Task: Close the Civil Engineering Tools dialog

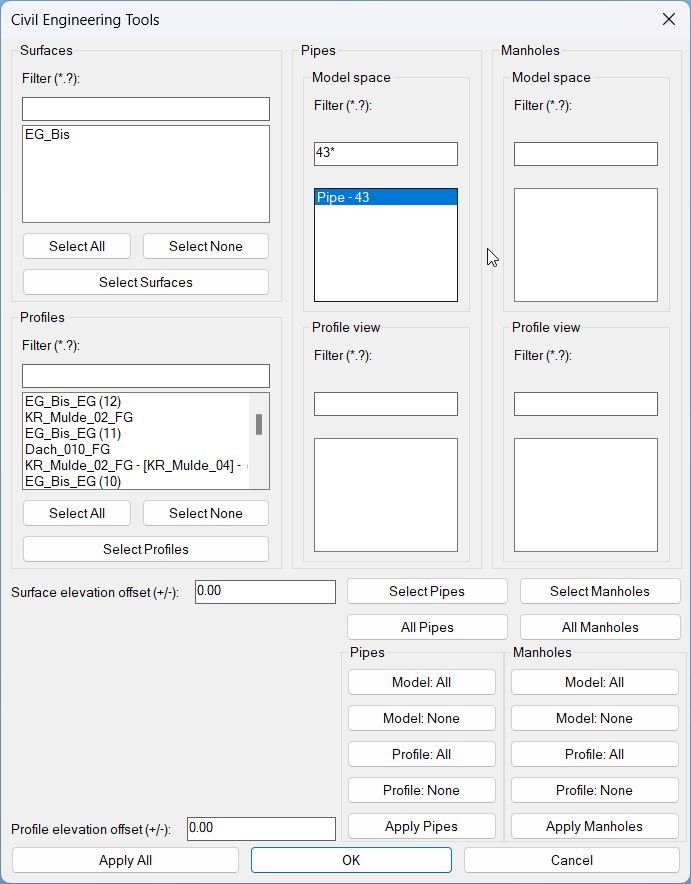Action: pos(668,19)
